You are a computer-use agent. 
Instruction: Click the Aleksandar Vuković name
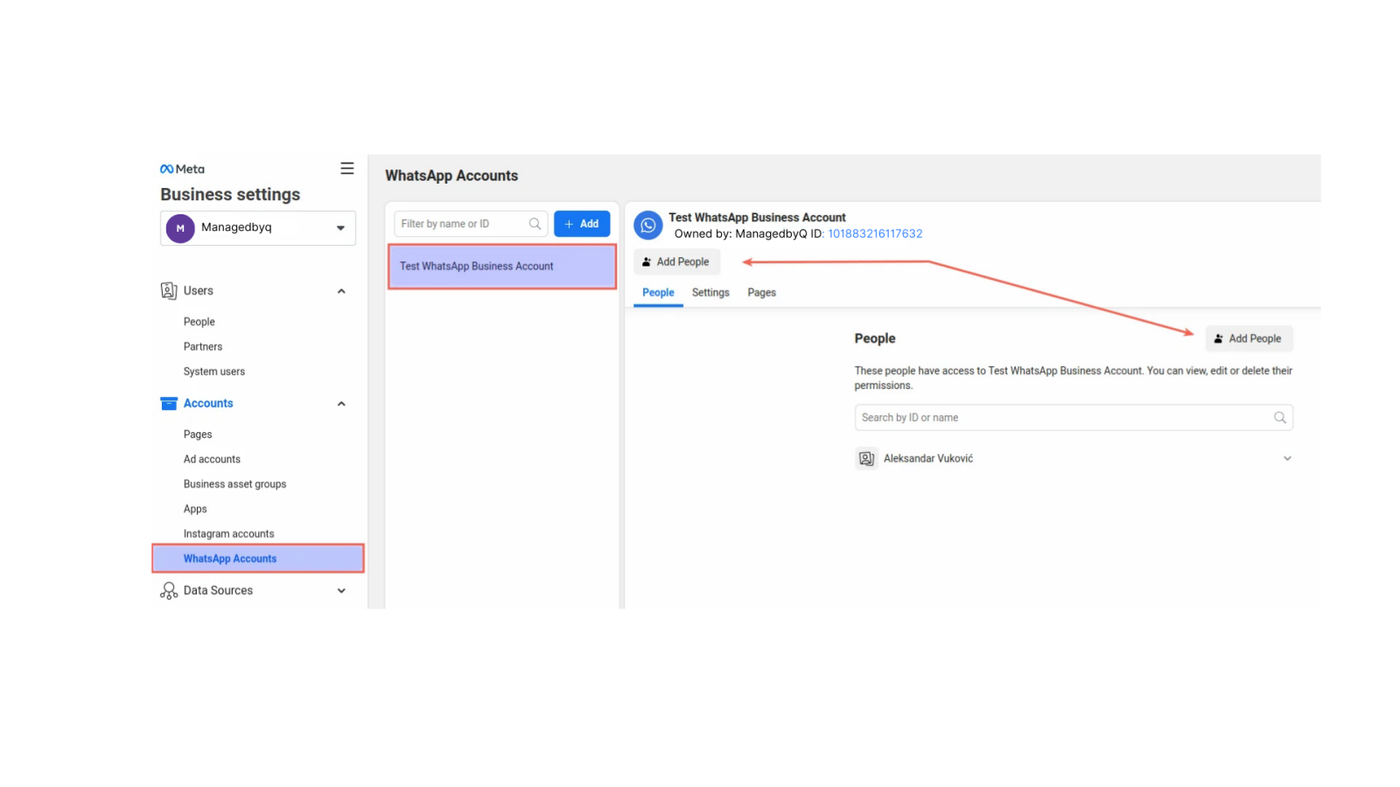pyautogui.click(x=928, y=459)
